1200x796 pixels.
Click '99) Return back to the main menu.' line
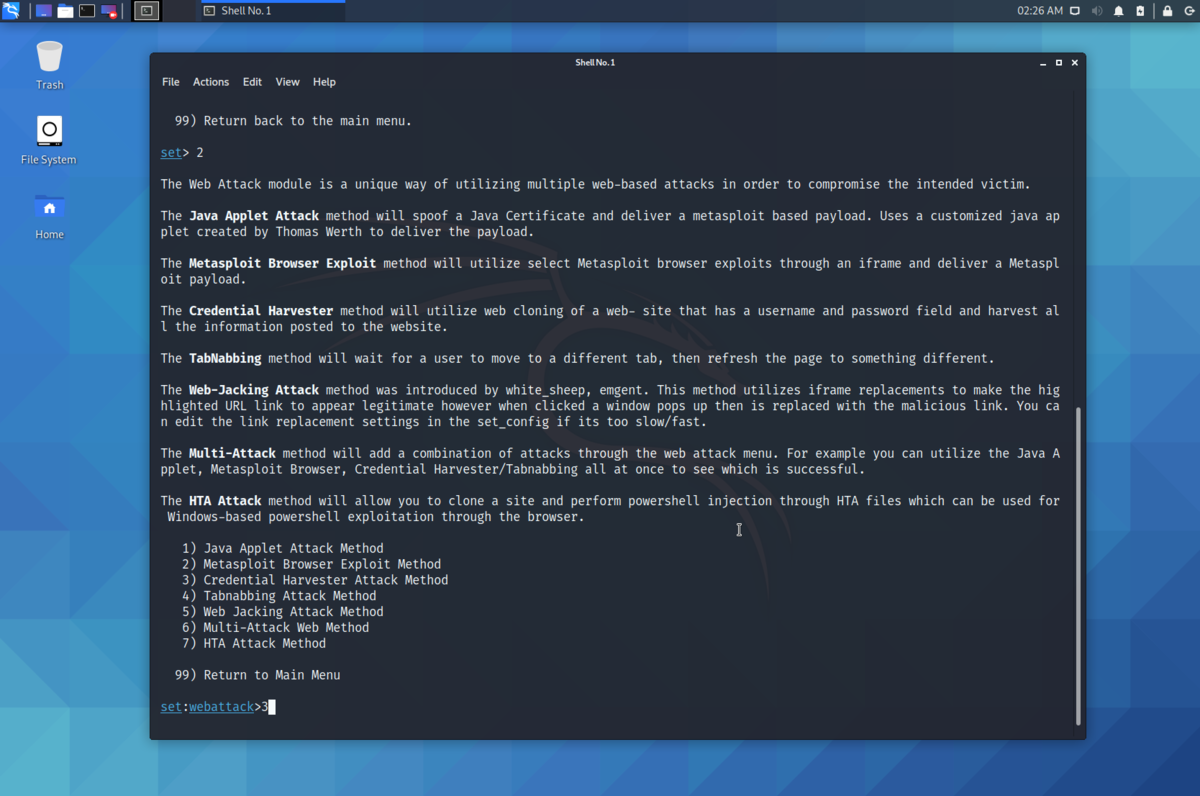point(293,121)
